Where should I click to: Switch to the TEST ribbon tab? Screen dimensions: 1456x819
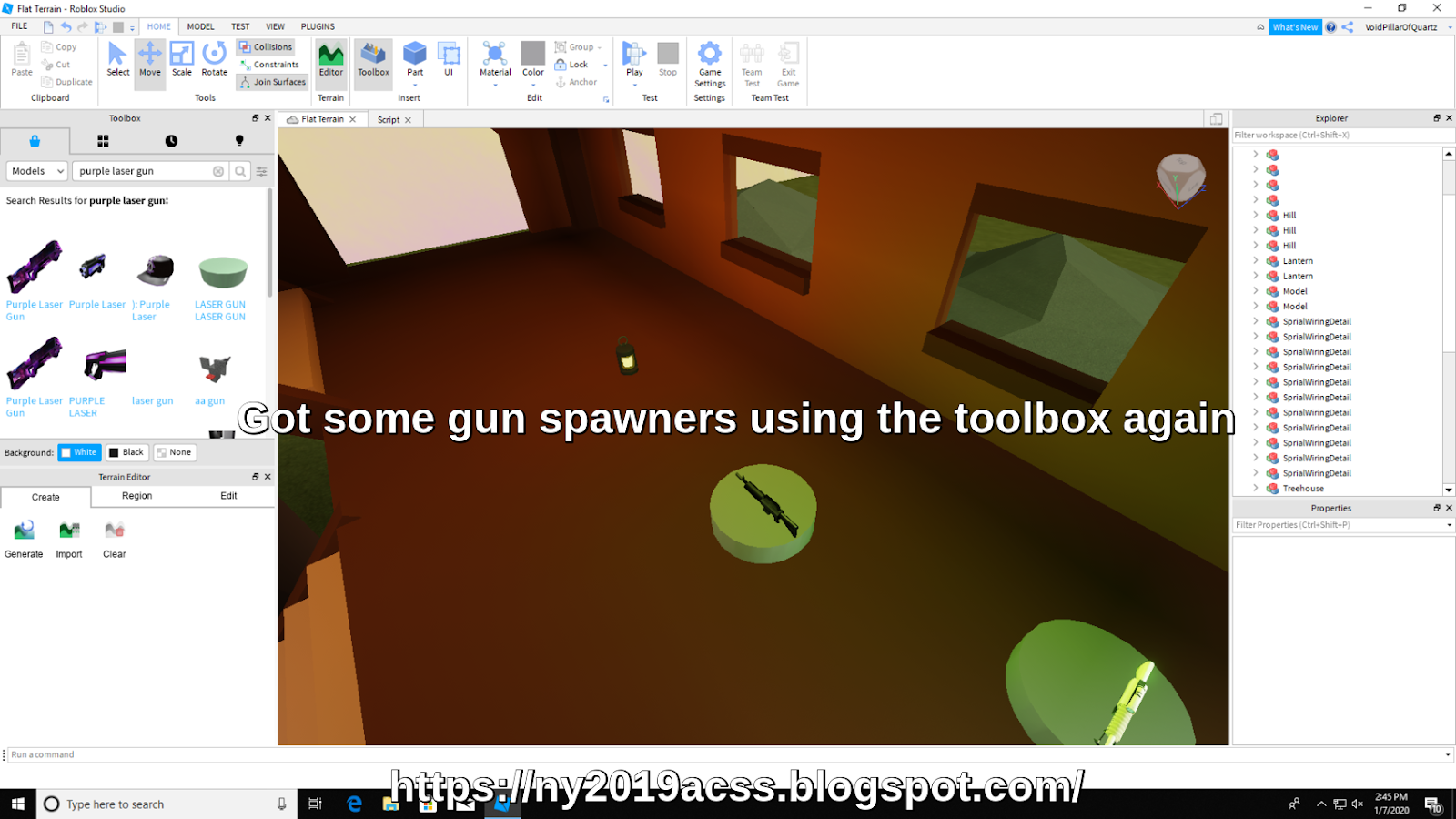pyautogui.click(x=240, y=26)
